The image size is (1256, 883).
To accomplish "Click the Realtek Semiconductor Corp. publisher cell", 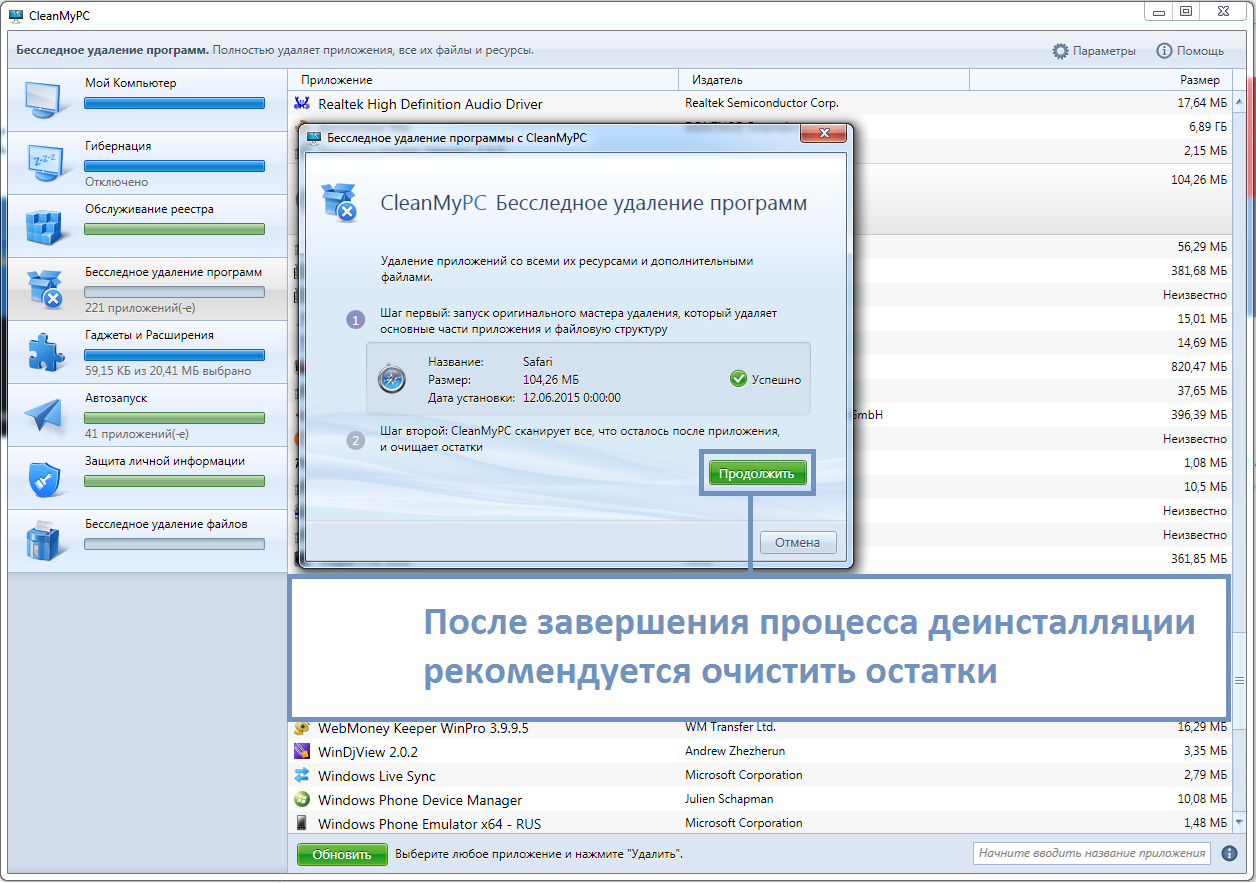I will tap(762, 103).
